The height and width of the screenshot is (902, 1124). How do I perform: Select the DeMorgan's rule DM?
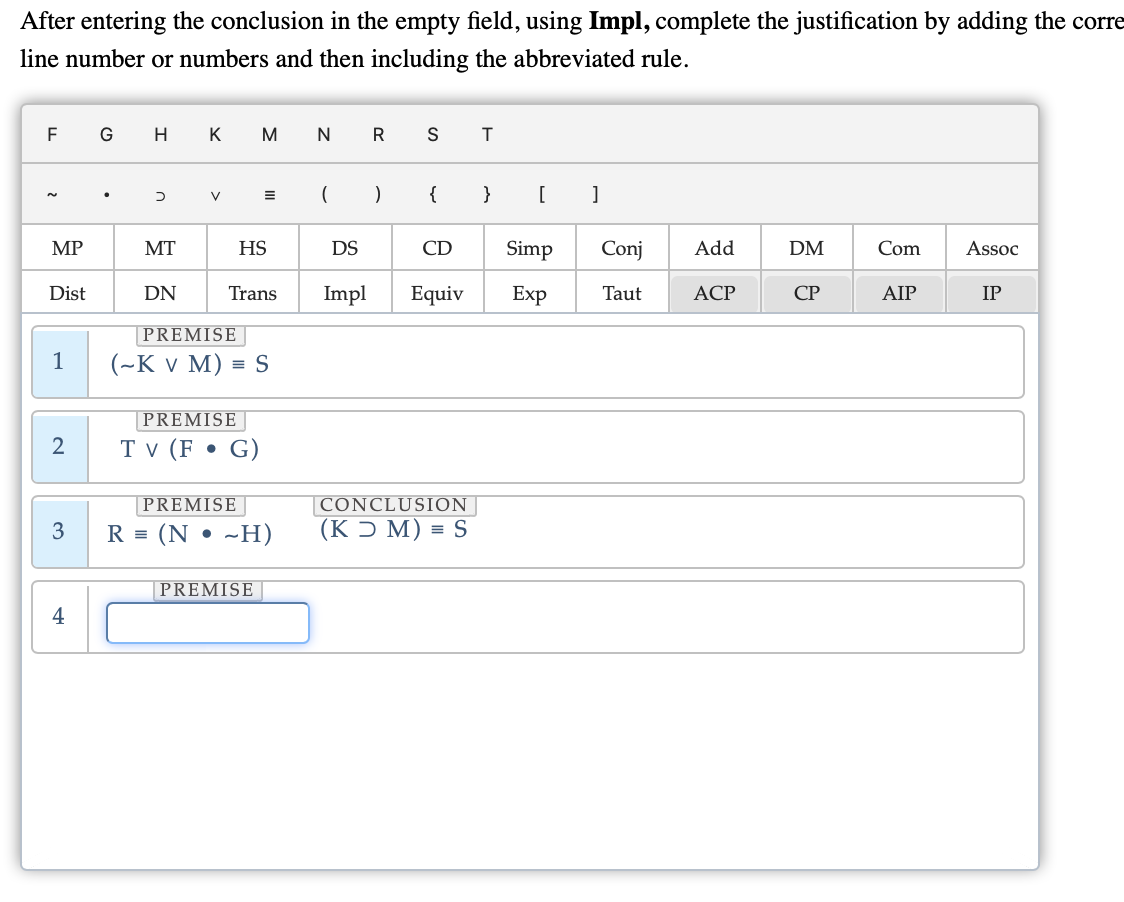[806, 247]
